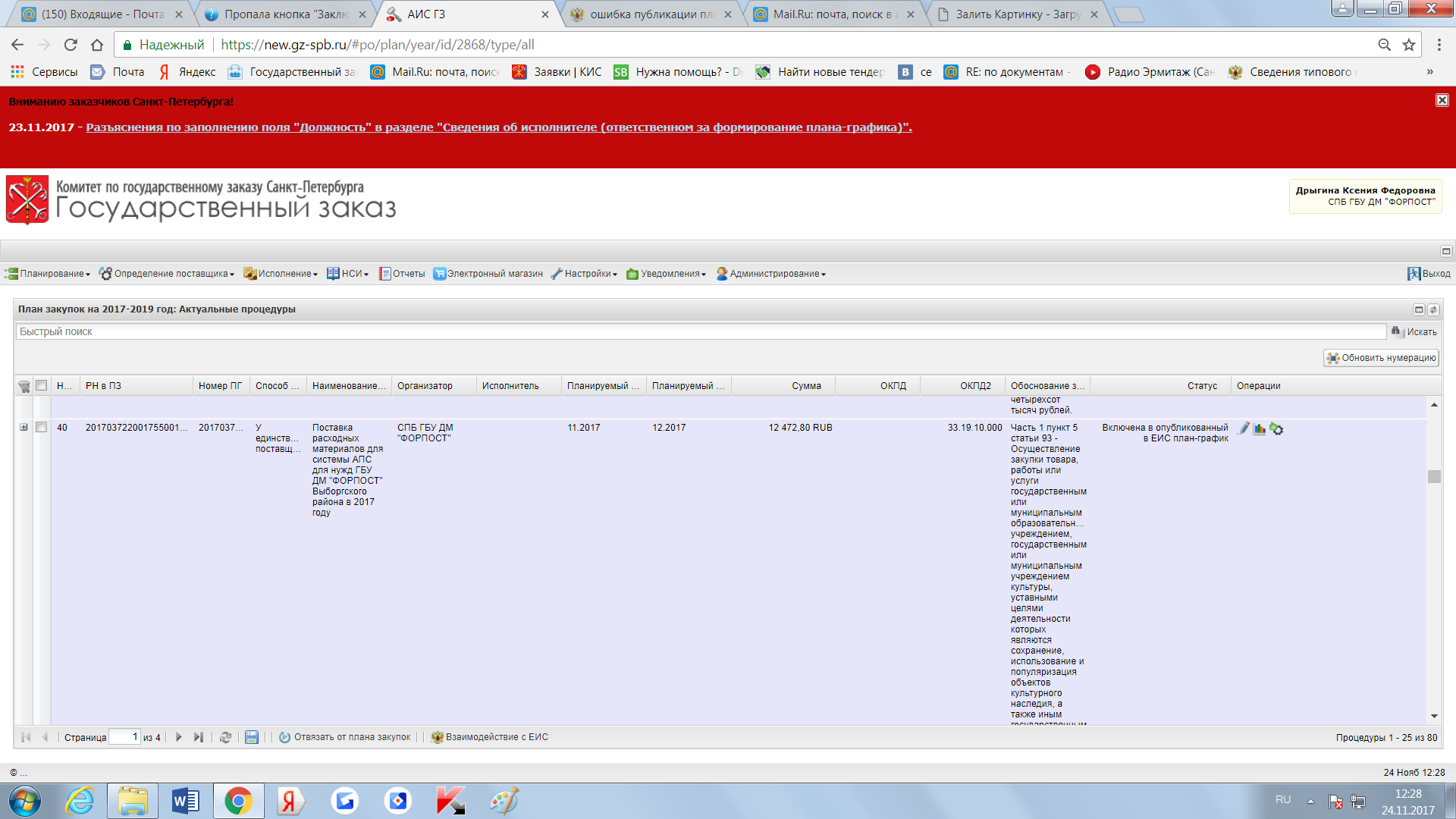
Task: Click Обновить нумерацию button
Action: pyautogui.click(x=1381, y=358)
